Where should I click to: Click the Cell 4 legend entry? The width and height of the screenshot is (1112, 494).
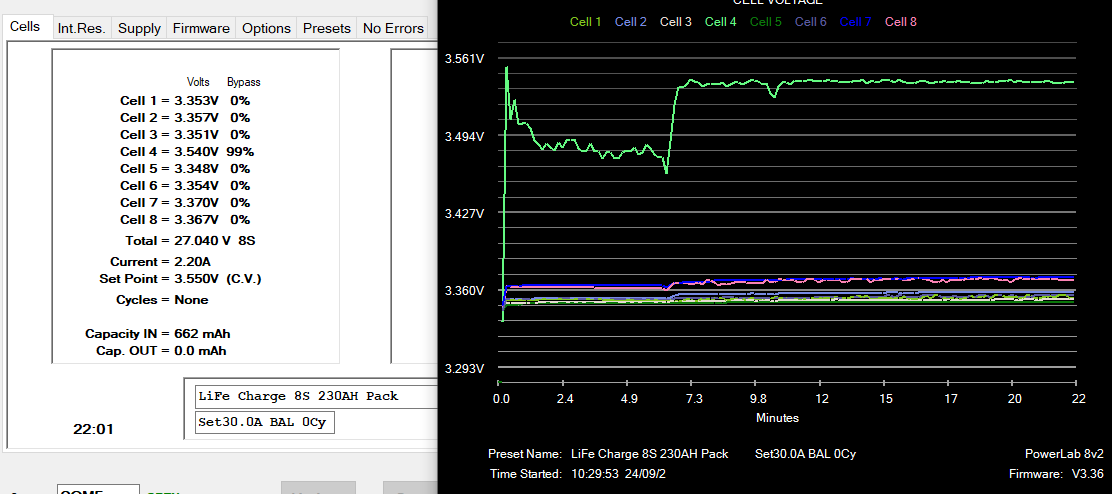click(x=720, y=21)
